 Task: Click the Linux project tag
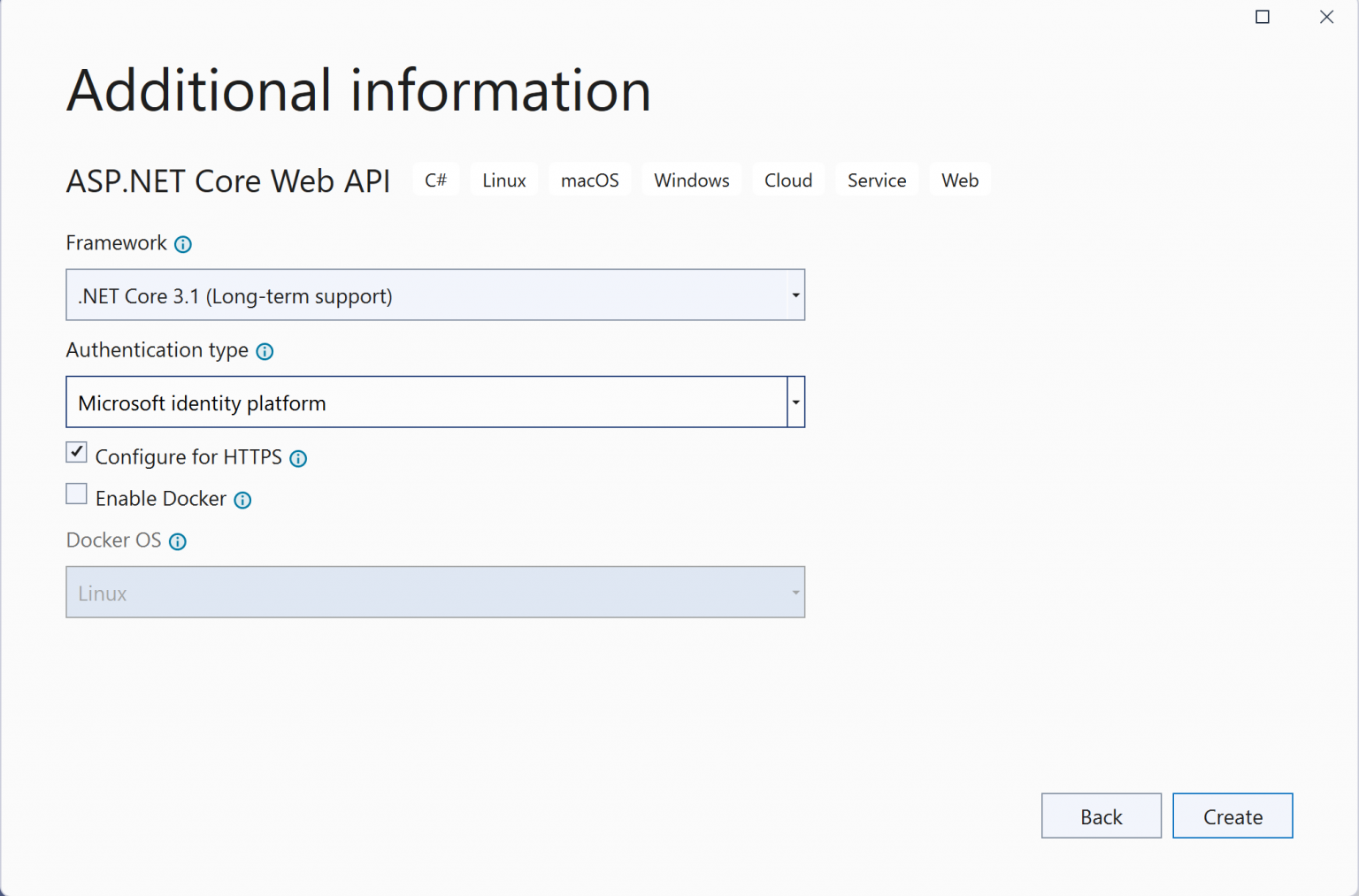pos(503,180)
